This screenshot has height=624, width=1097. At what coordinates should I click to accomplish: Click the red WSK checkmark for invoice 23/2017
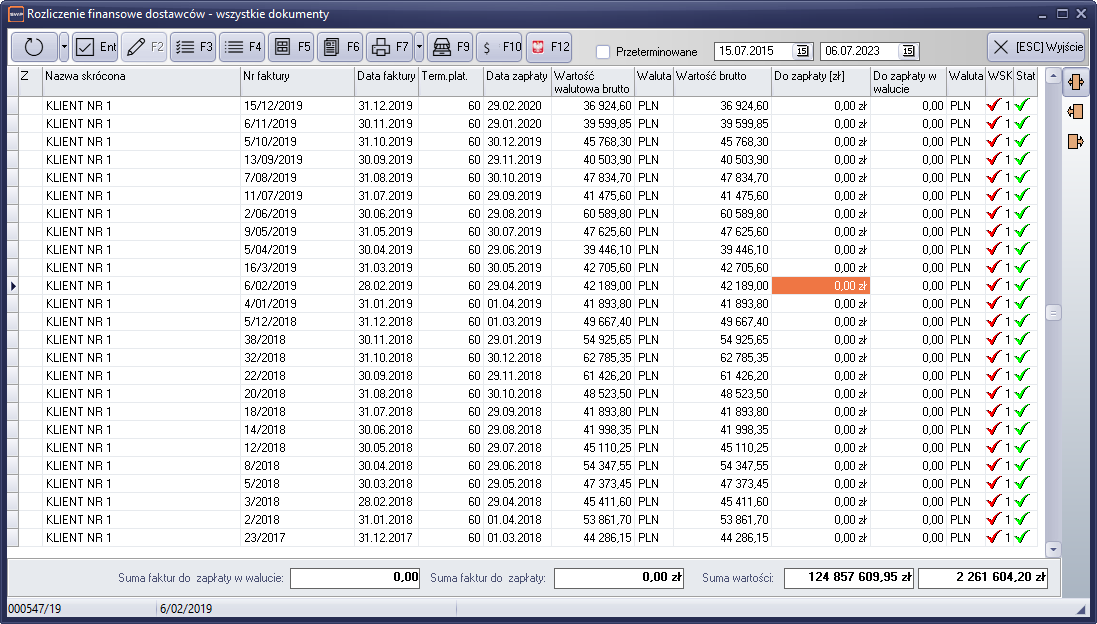tap(993, 537)
